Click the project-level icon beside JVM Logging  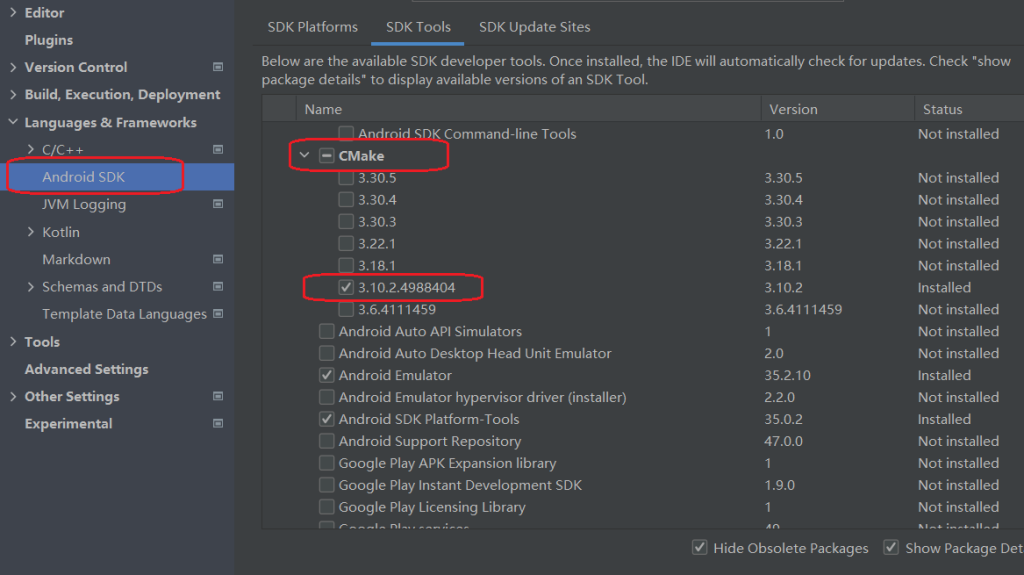[218, 204]
